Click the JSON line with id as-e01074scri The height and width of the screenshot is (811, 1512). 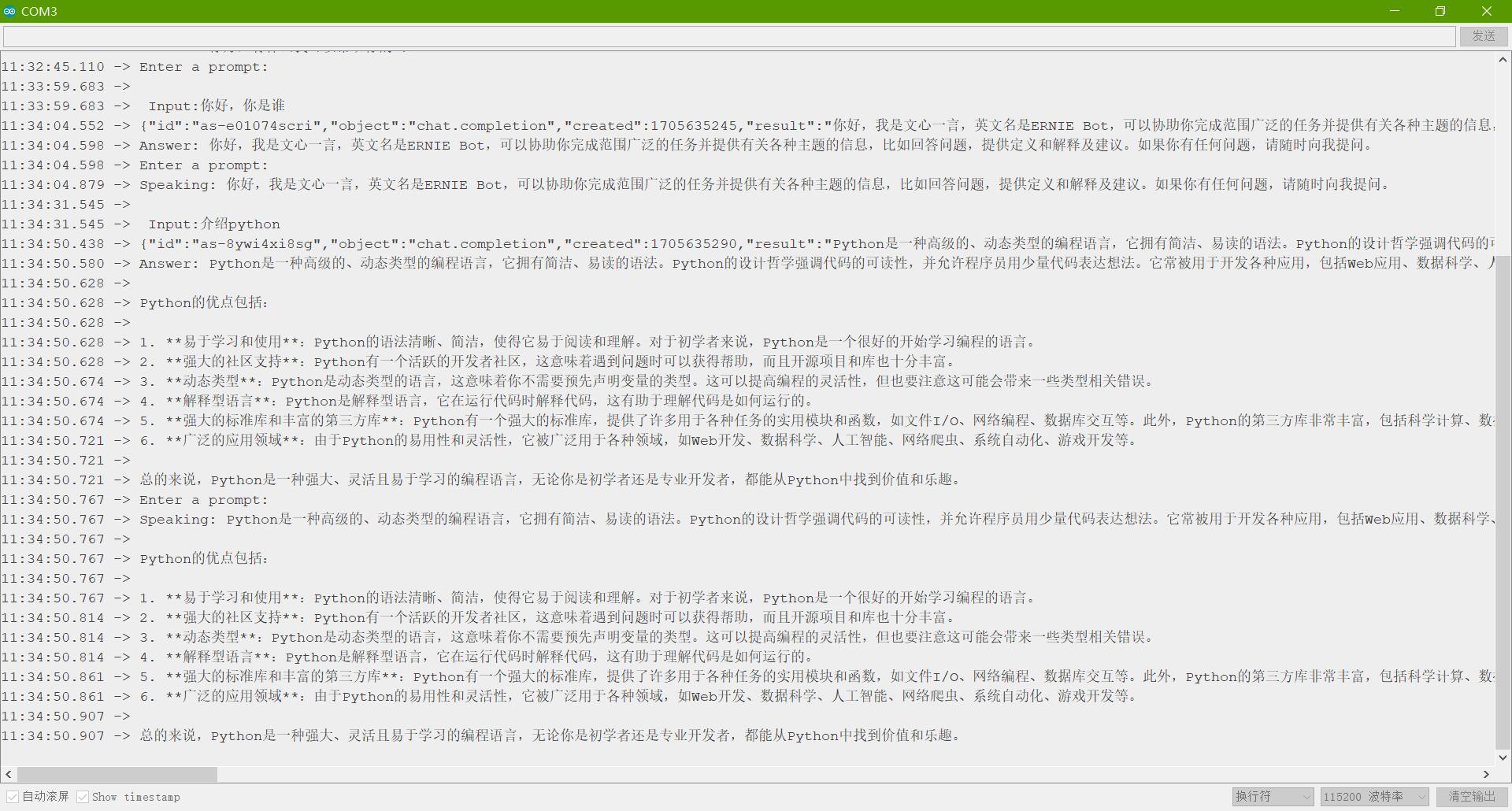[x=747, y=126]
